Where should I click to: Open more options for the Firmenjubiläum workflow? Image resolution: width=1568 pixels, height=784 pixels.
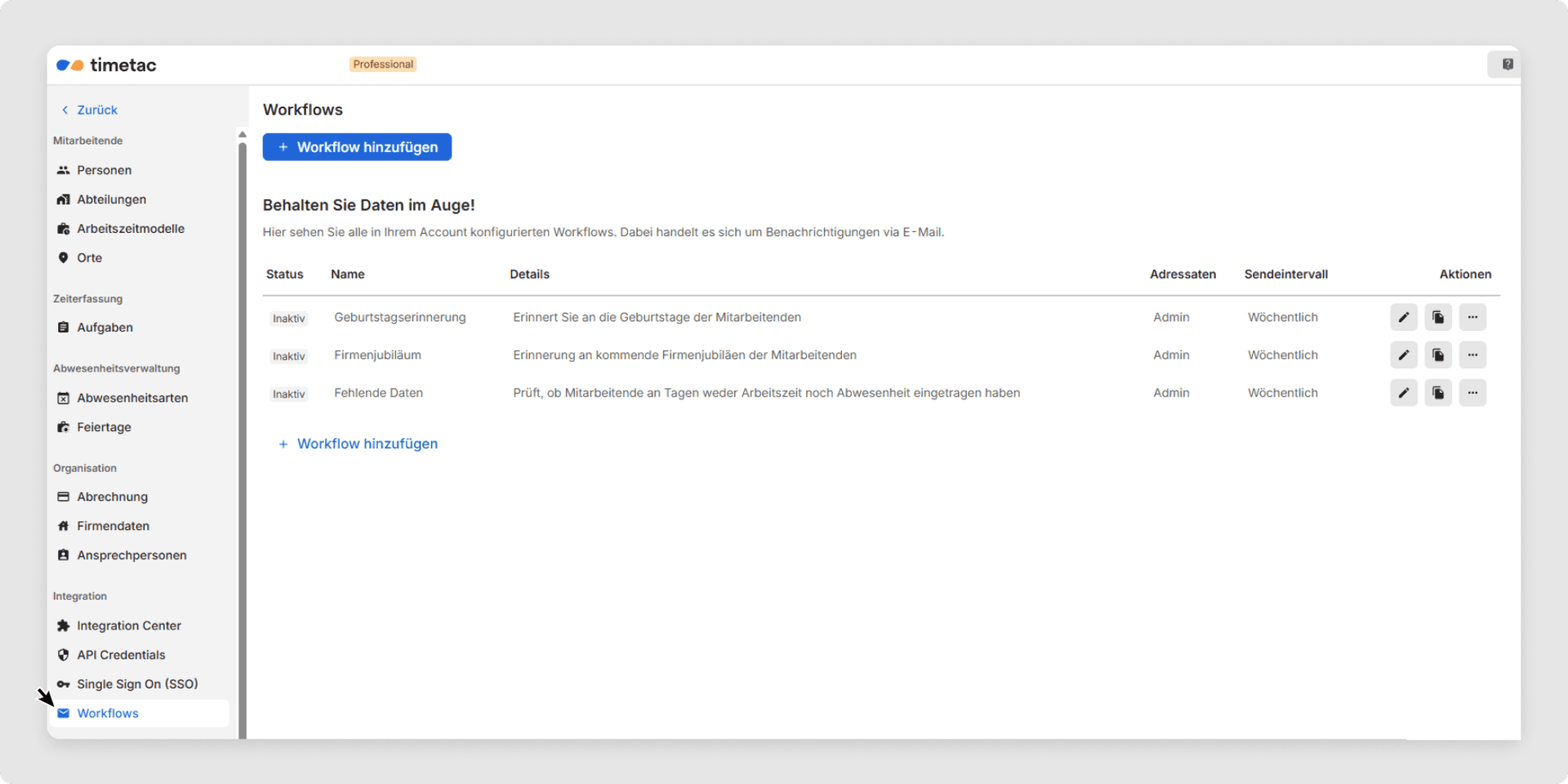1472,355
